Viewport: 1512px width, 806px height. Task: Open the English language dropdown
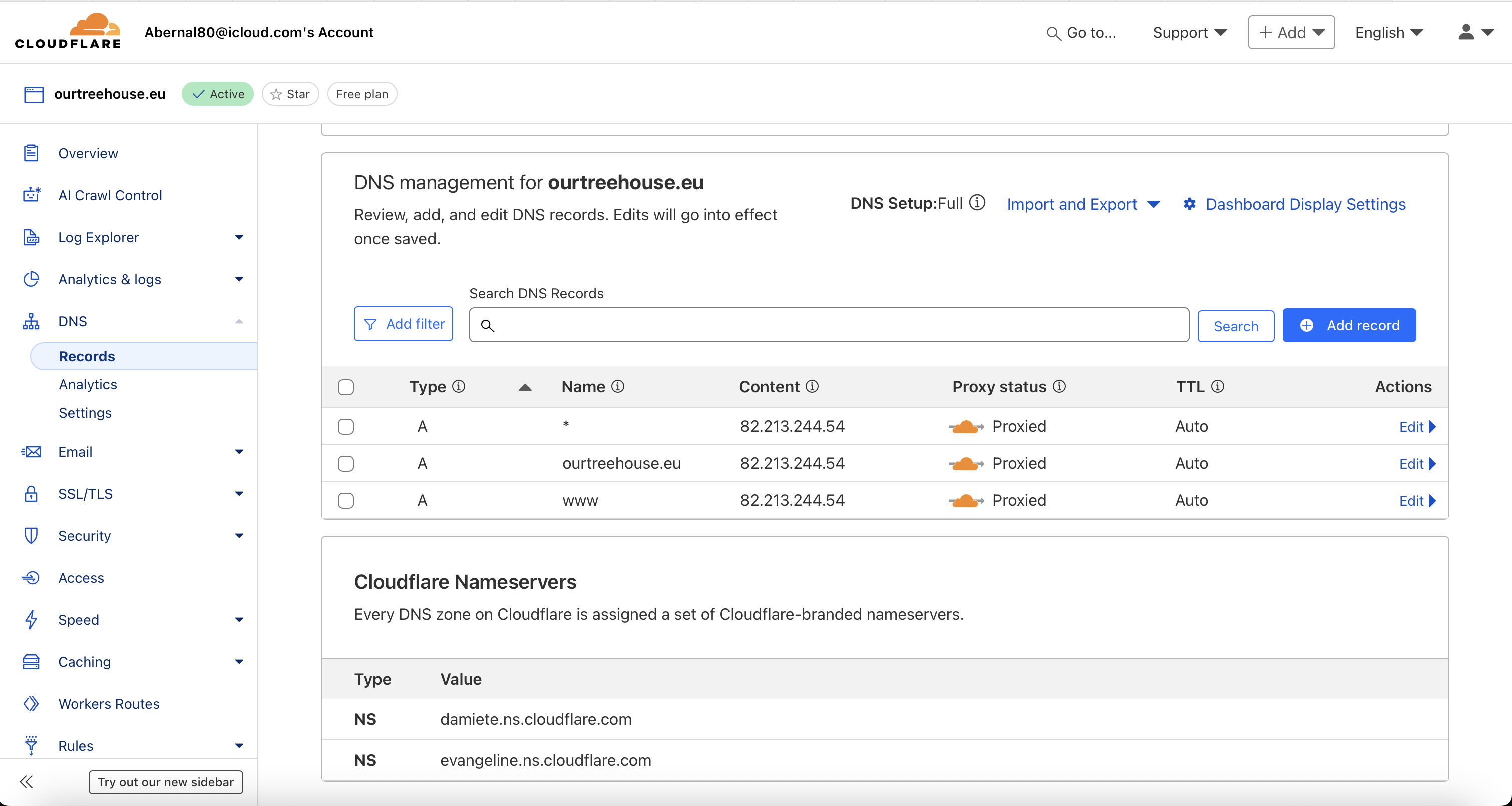(1389, 32)
